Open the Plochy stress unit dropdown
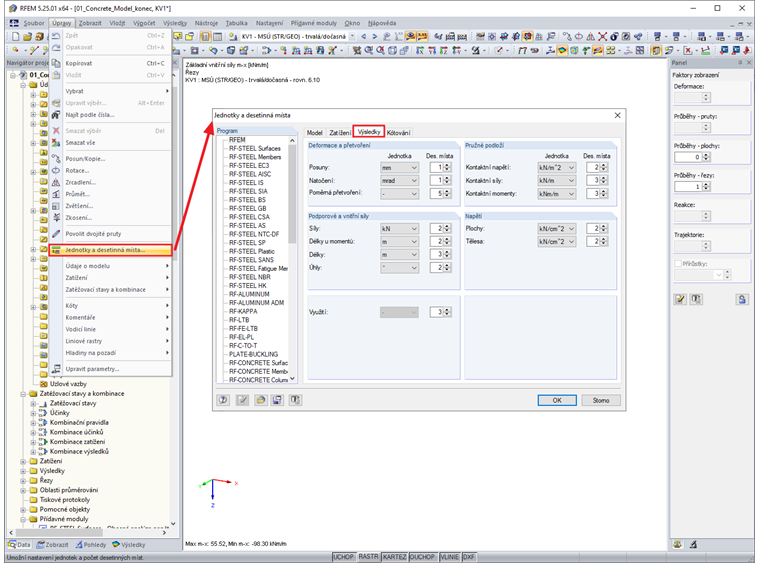Image resolution: width=760 pixels, height=563 pixels. pyautogui.click(x=556, y=229)
